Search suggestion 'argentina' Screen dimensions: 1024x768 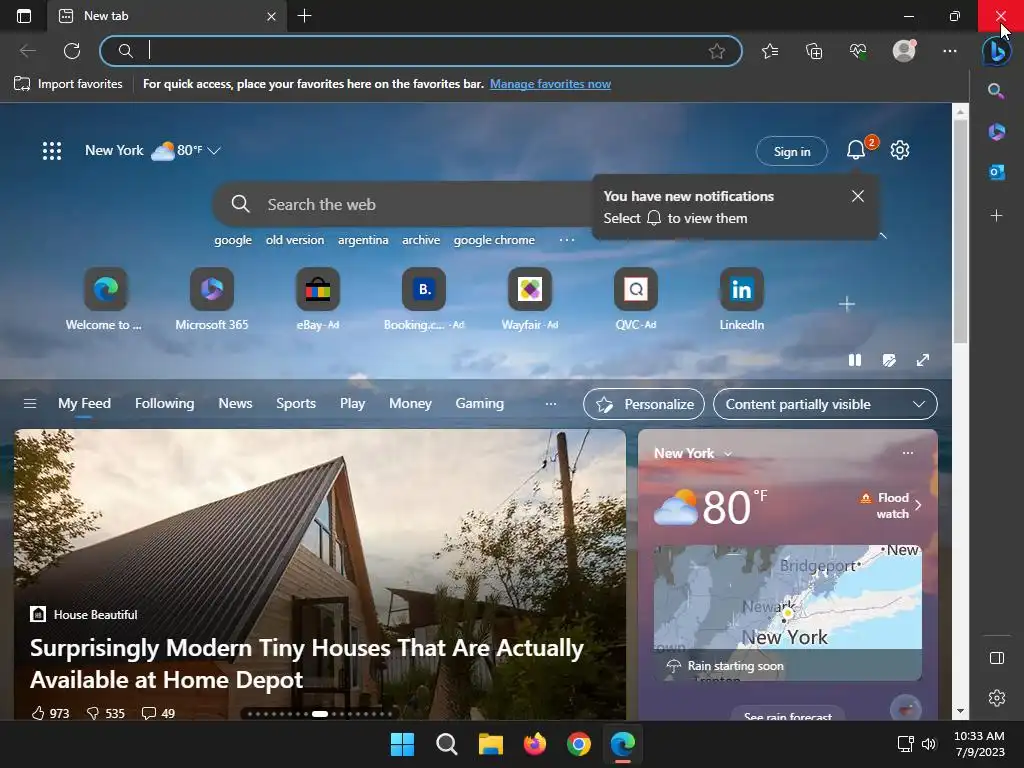click(x=363, y=240)
